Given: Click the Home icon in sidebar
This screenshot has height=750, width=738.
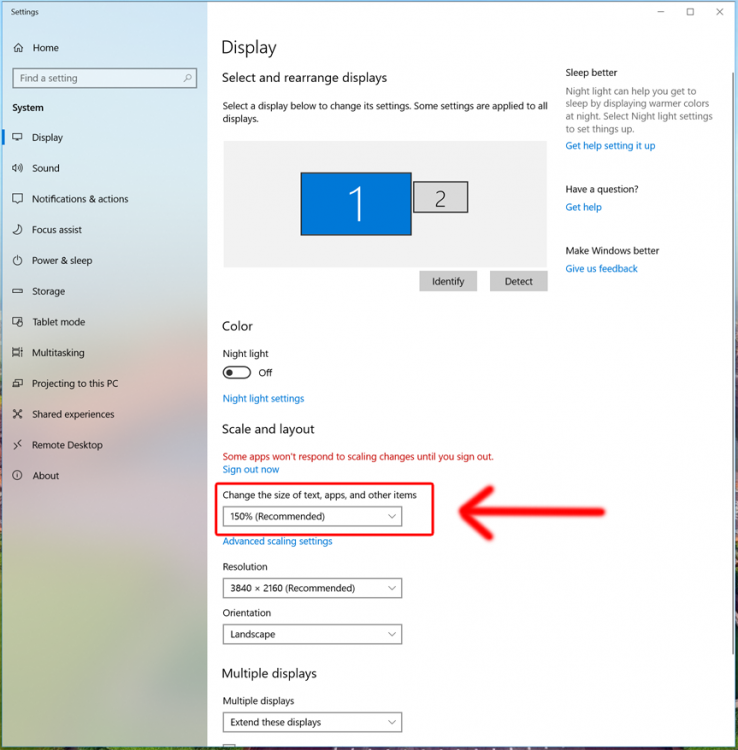Looking at the screenshot, I should 18,48.
